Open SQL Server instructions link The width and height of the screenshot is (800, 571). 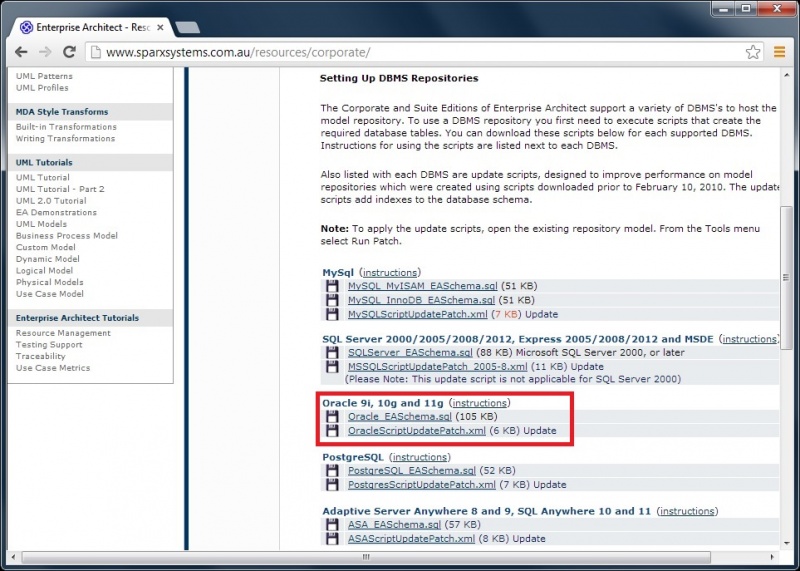click(x=749, y=339)
